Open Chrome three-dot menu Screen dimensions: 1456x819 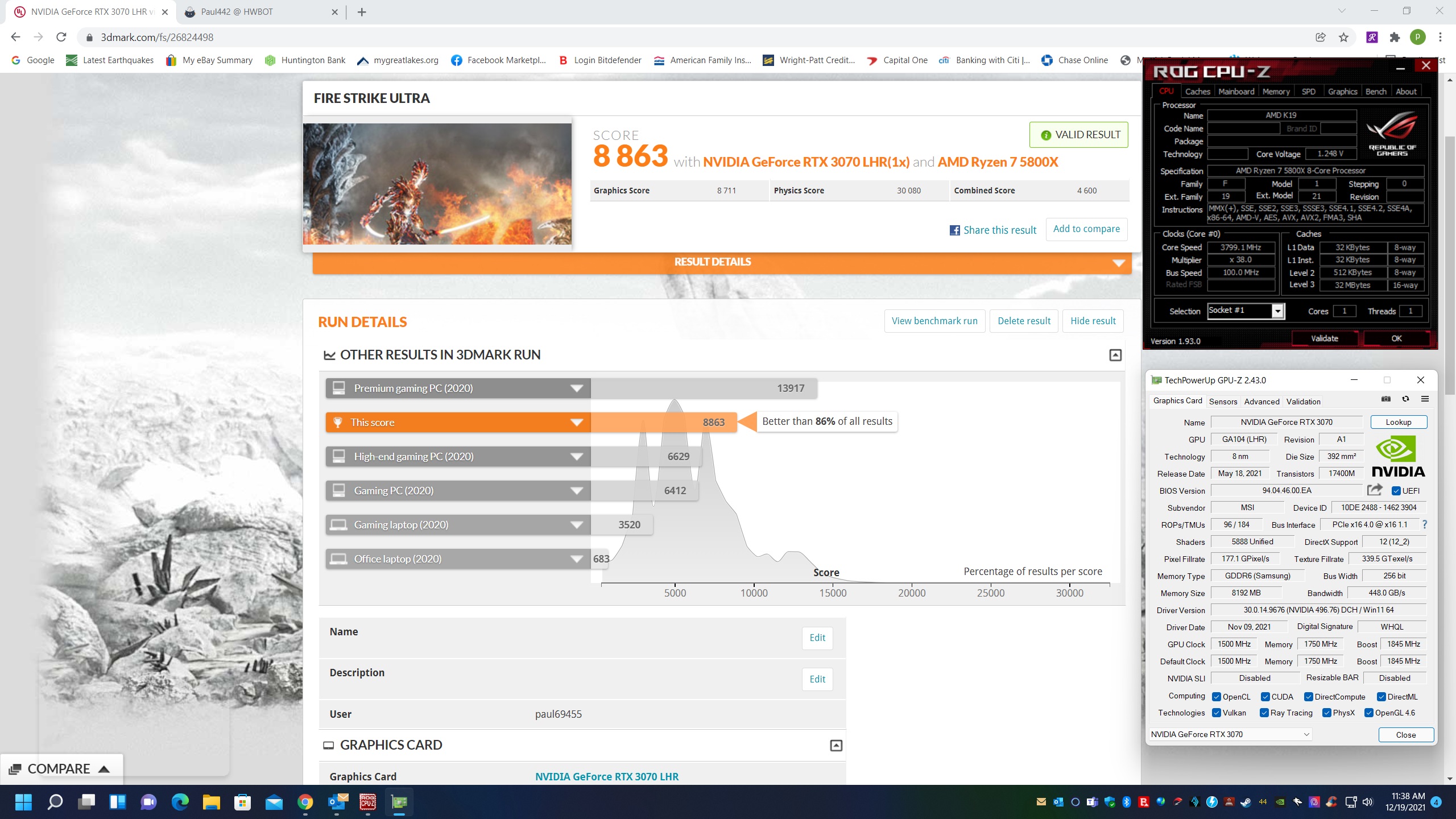point(1441,38)
